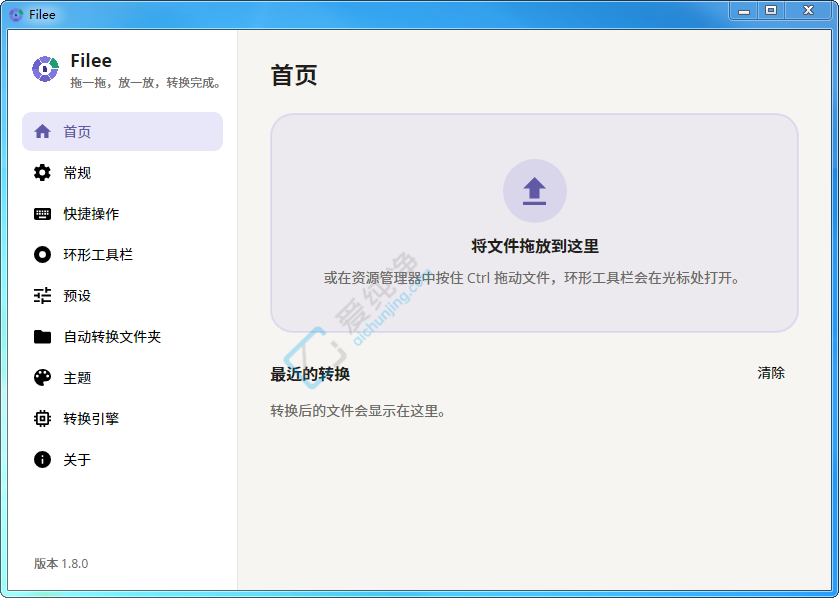839x598 pixels.
Task: Click the 将文件拖放到这里 heading
Action: [x=535, y=246]
